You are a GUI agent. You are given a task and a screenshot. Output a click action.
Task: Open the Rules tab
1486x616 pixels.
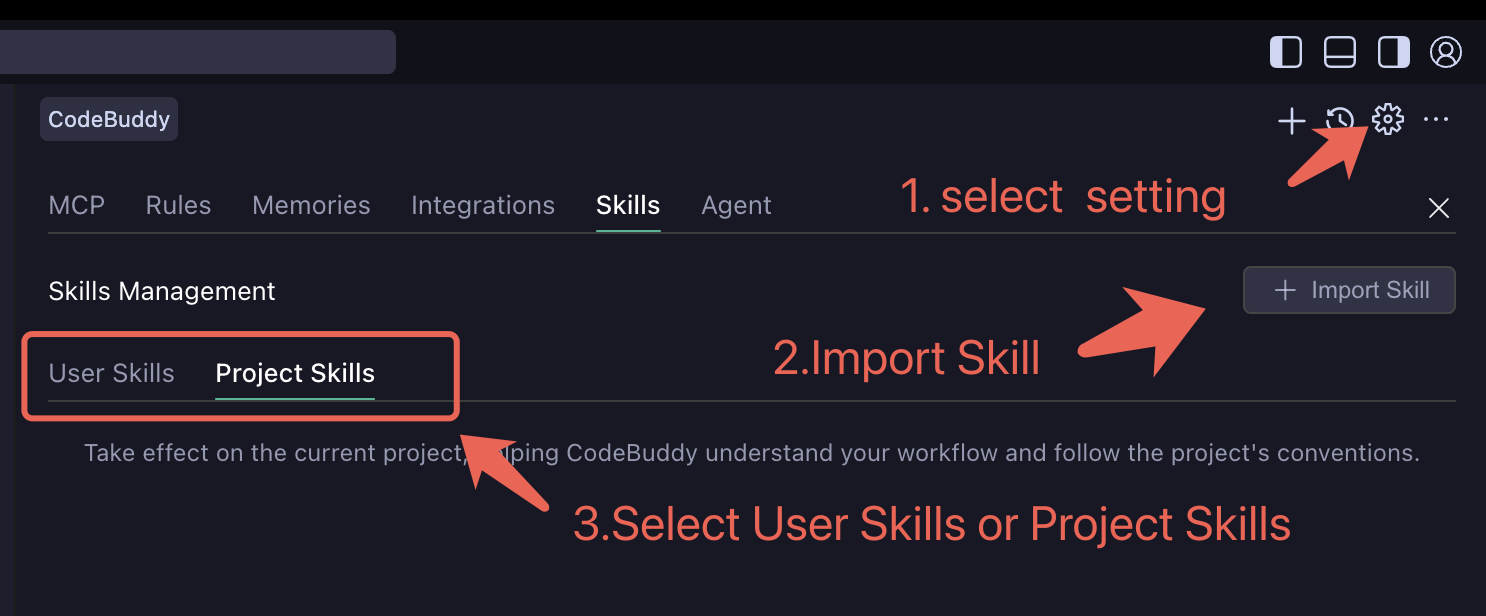point(178,205)
